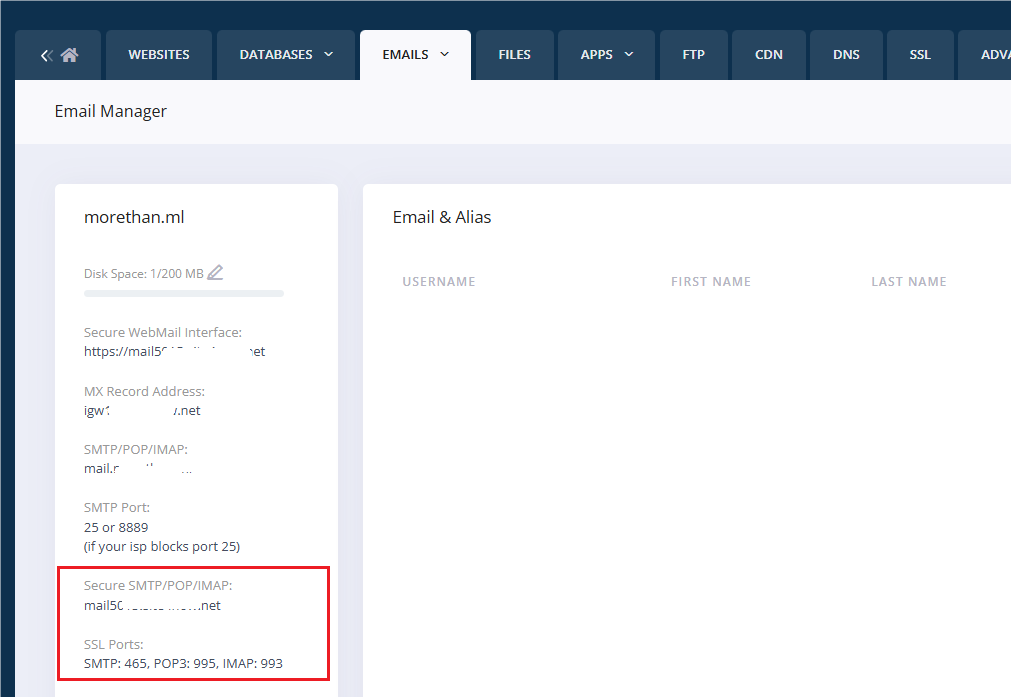Switch to the DNS tab
1011x697 pixels.
[x=845, y=54]
